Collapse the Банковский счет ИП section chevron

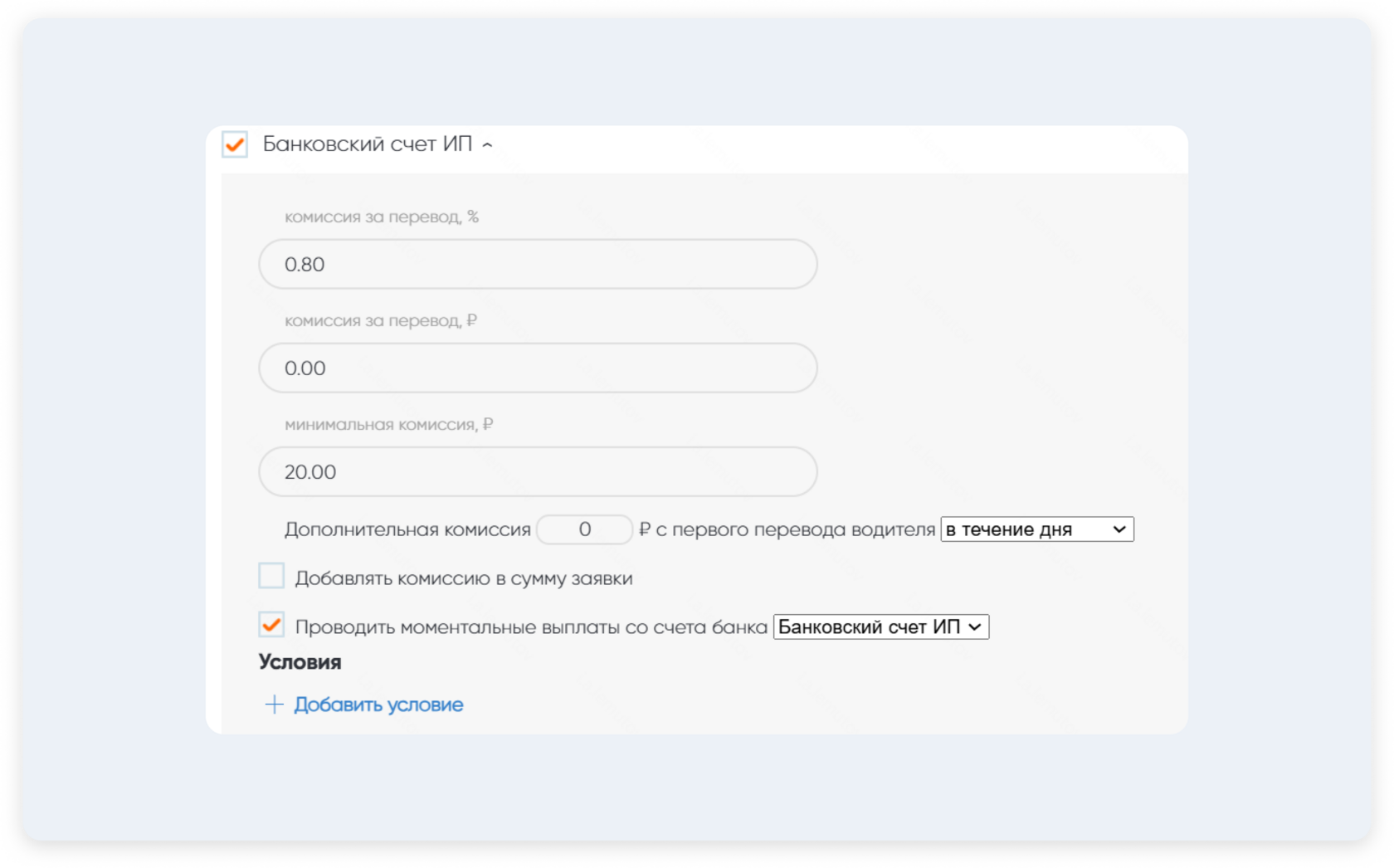tap(488, 145)
